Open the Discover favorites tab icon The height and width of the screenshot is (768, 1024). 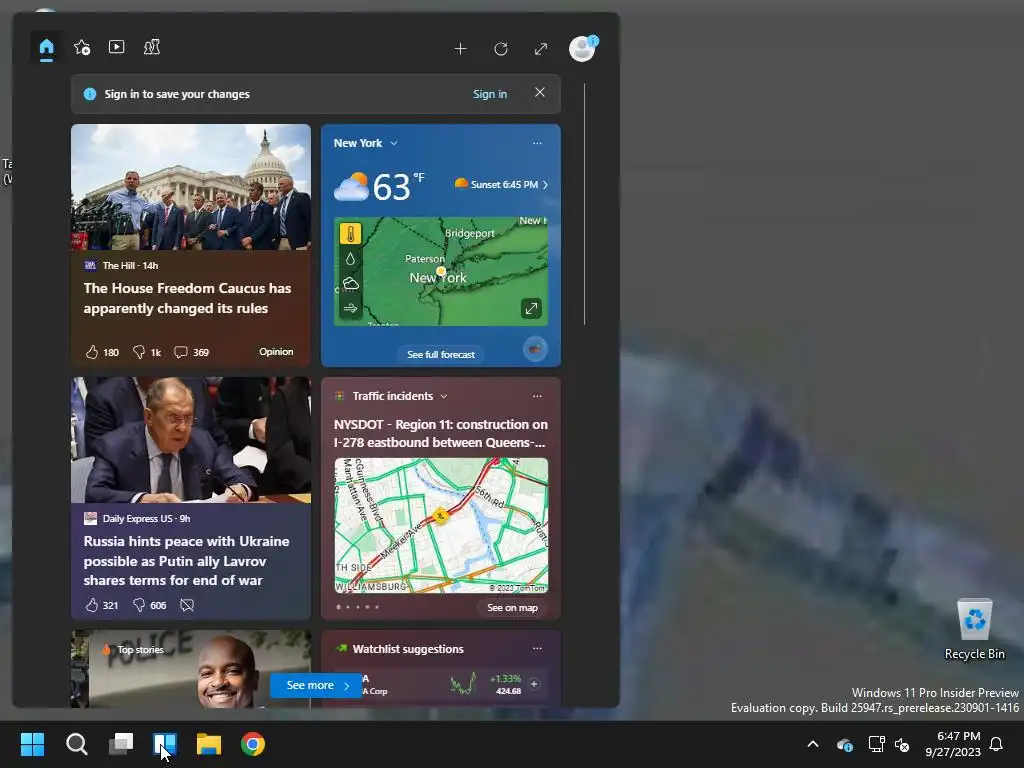[x=82, y=47]
